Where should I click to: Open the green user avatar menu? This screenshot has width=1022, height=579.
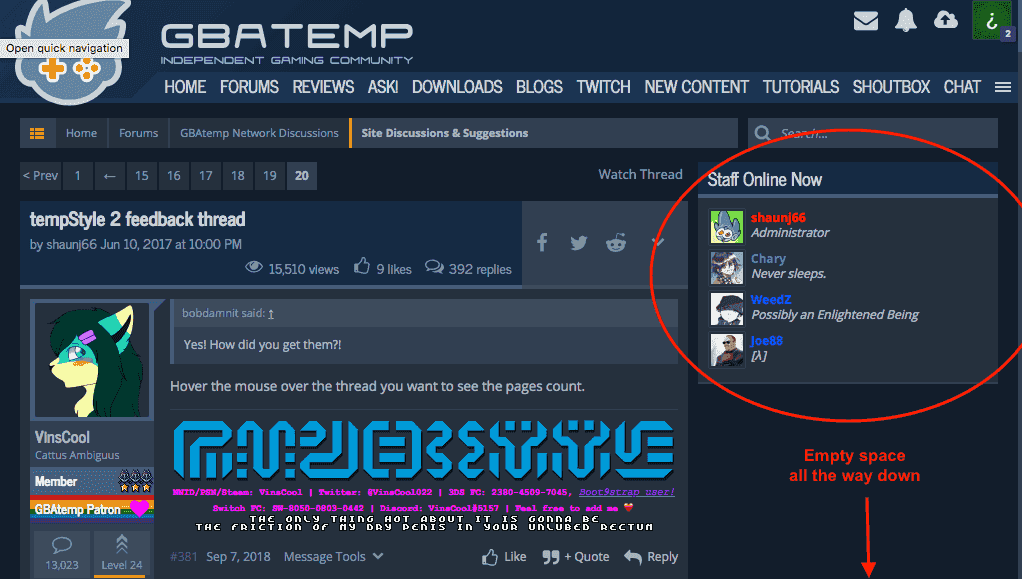[x=991, y=20]
